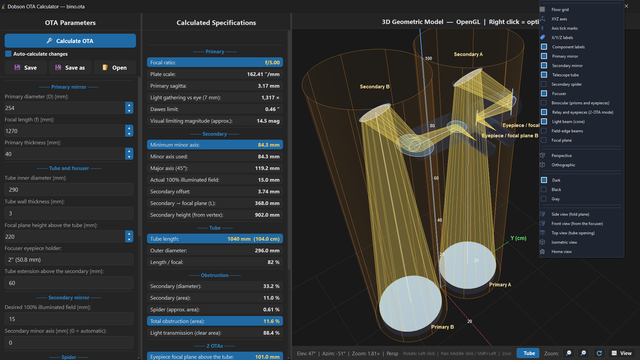The height and width of the screenshot is (360, 640).
Task: Uncheck the Component labels checkbox
Action: 544,47
